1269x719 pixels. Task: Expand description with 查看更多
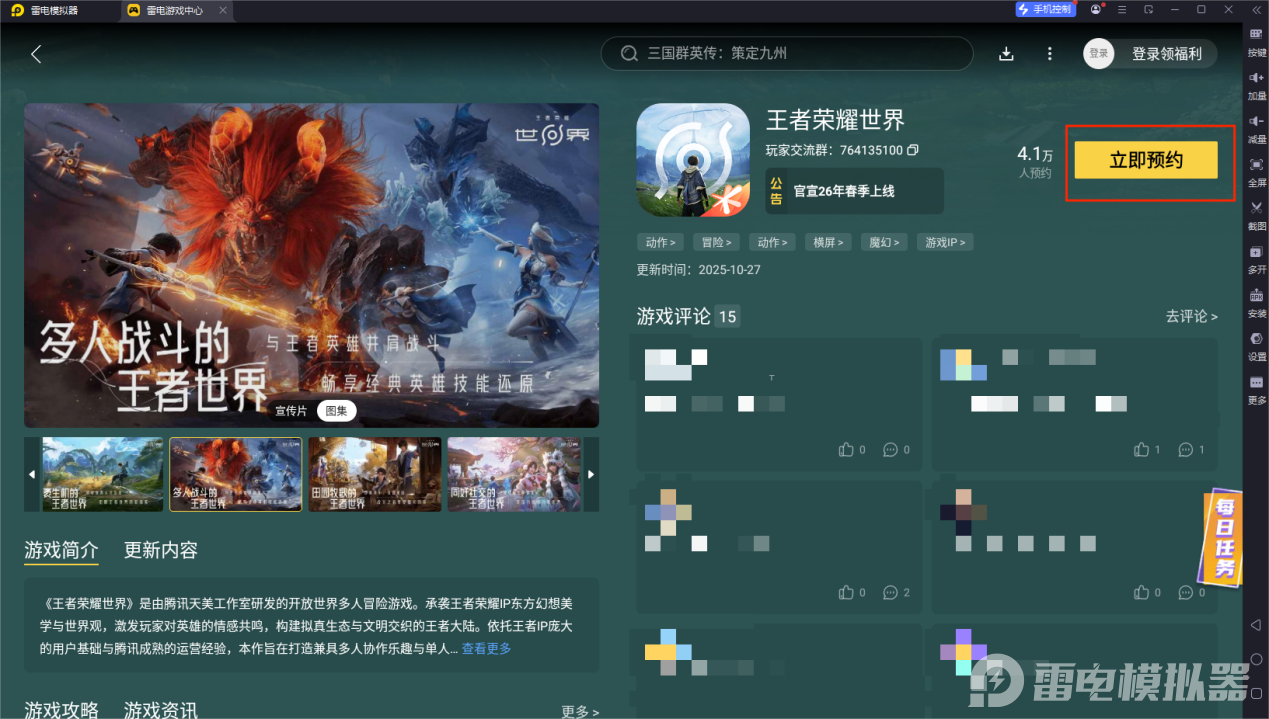tap(486, 649)
